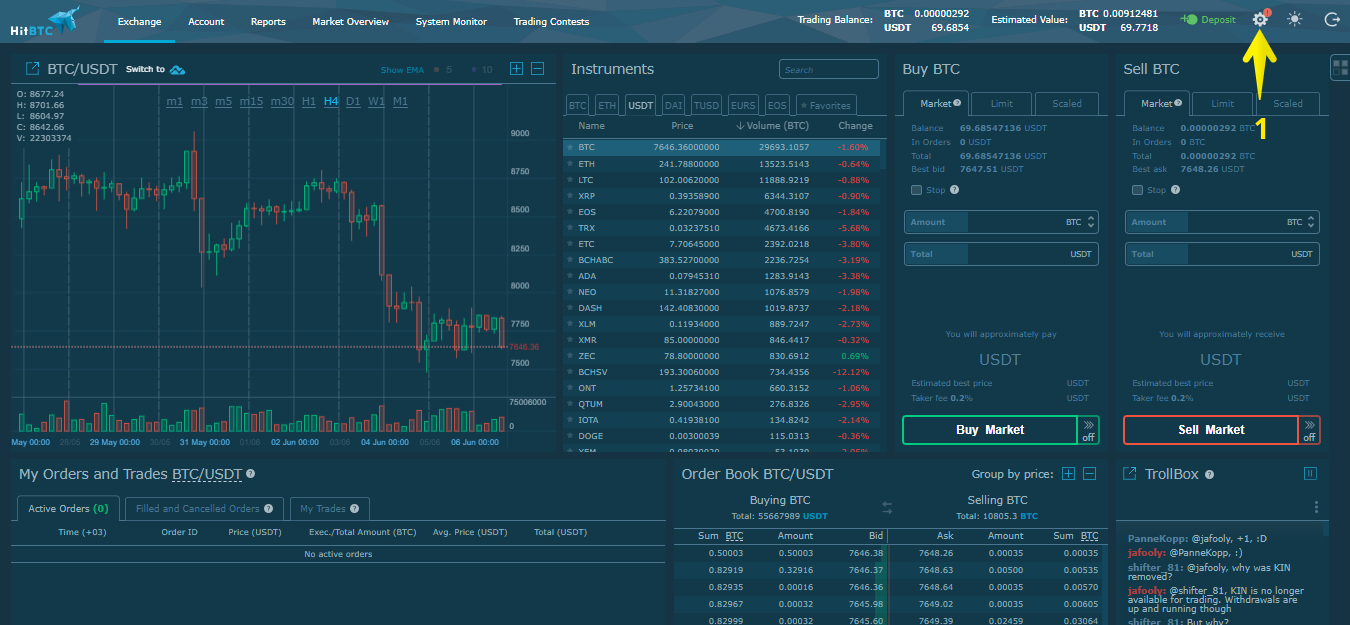Screen dimensions: 1350x625
Task: Click the Buy BTC Amount input
Action: [1001, 222]
